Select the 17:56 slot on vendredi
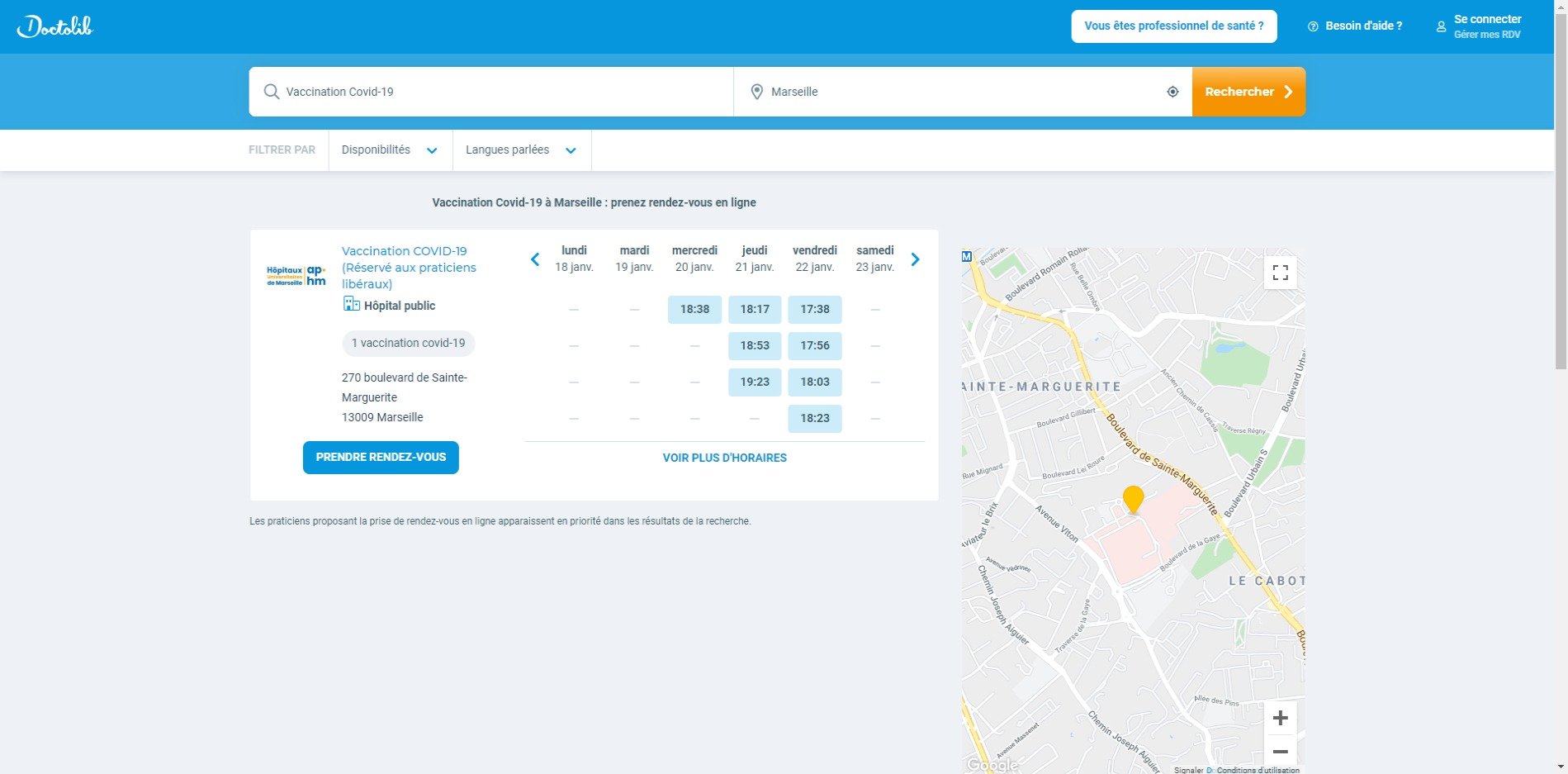Image resolution: width=1568 pixels, height=774 pixels. pyautogui.click(x=815, y=346)
